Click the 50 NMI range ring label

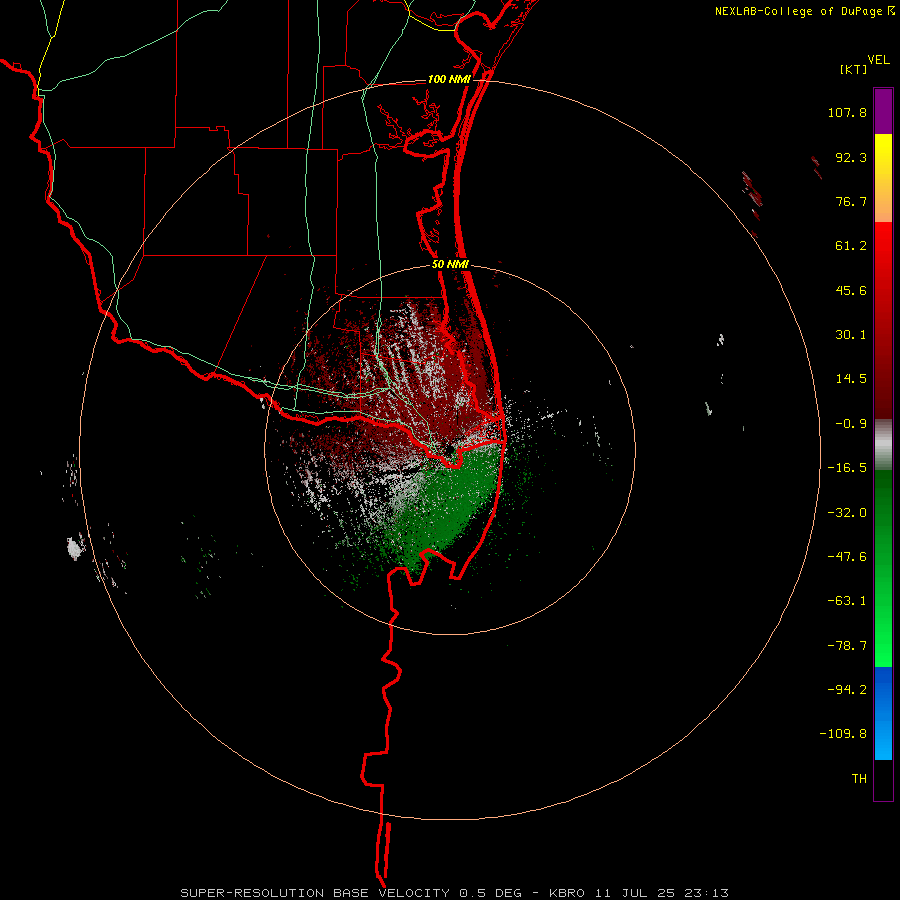pyautogui.click(x=451, y=265)
